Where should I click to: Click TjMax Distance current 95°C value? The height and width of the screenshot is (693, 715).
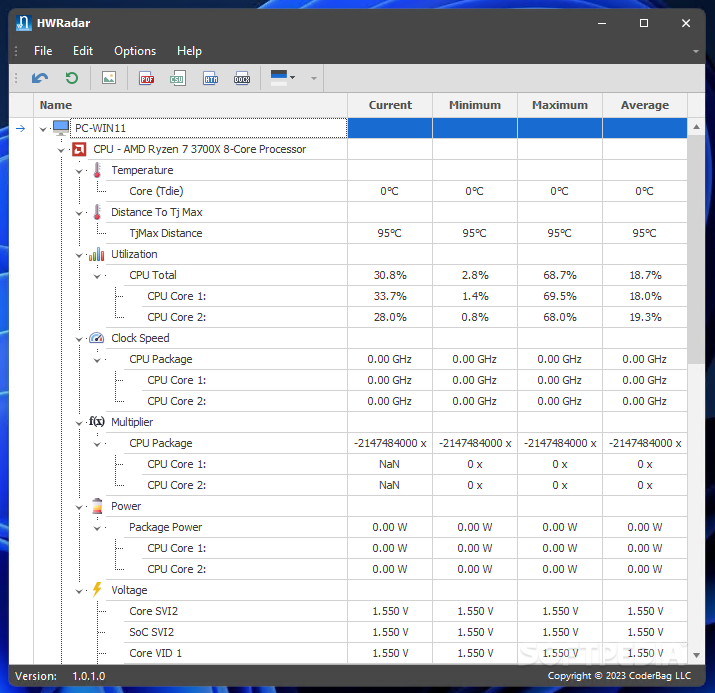(x=389, y=233)
